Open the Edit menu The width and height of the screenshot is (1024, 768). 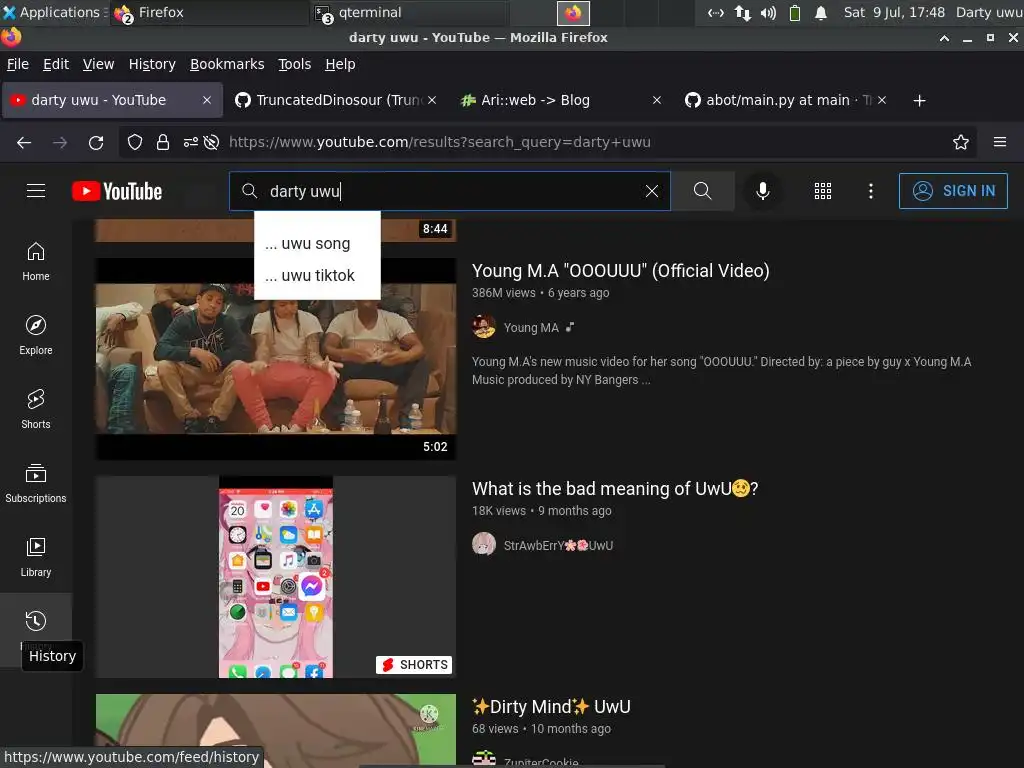(56, 64)
